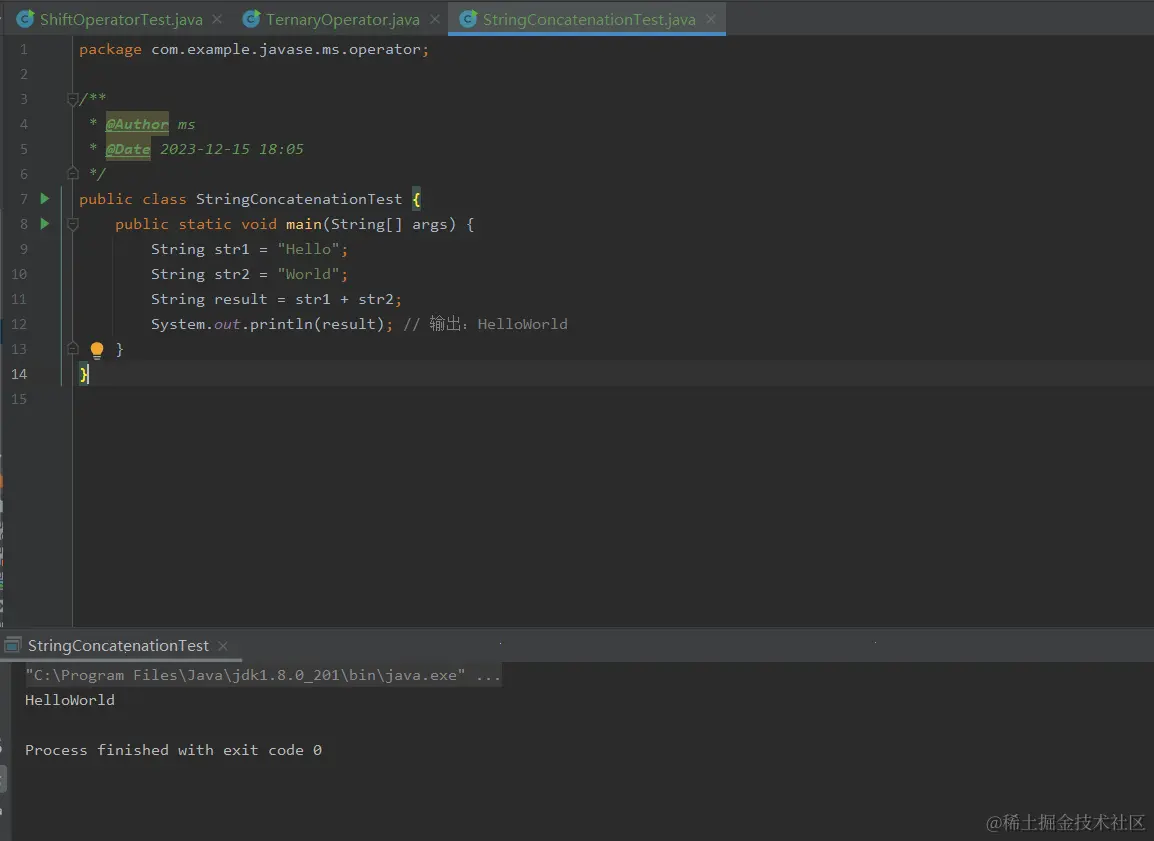Click the "Hello" string literal
This screenshot has width=1154, height=841.
coord(308,249)
